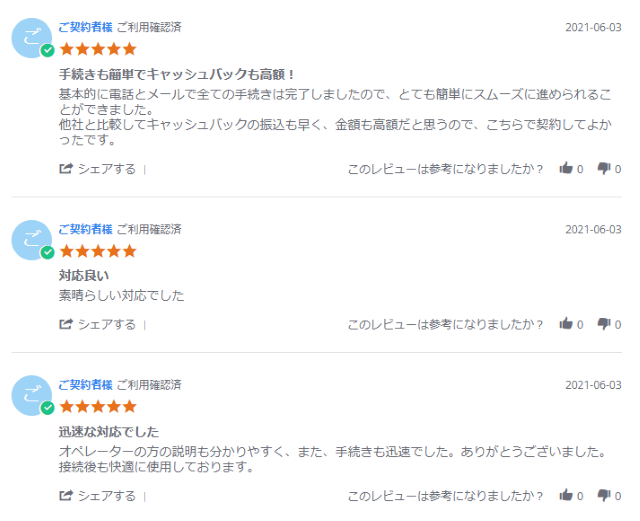Click the five-star rating of the first review
The image size is (640, 521).
(x=98, y=48)
